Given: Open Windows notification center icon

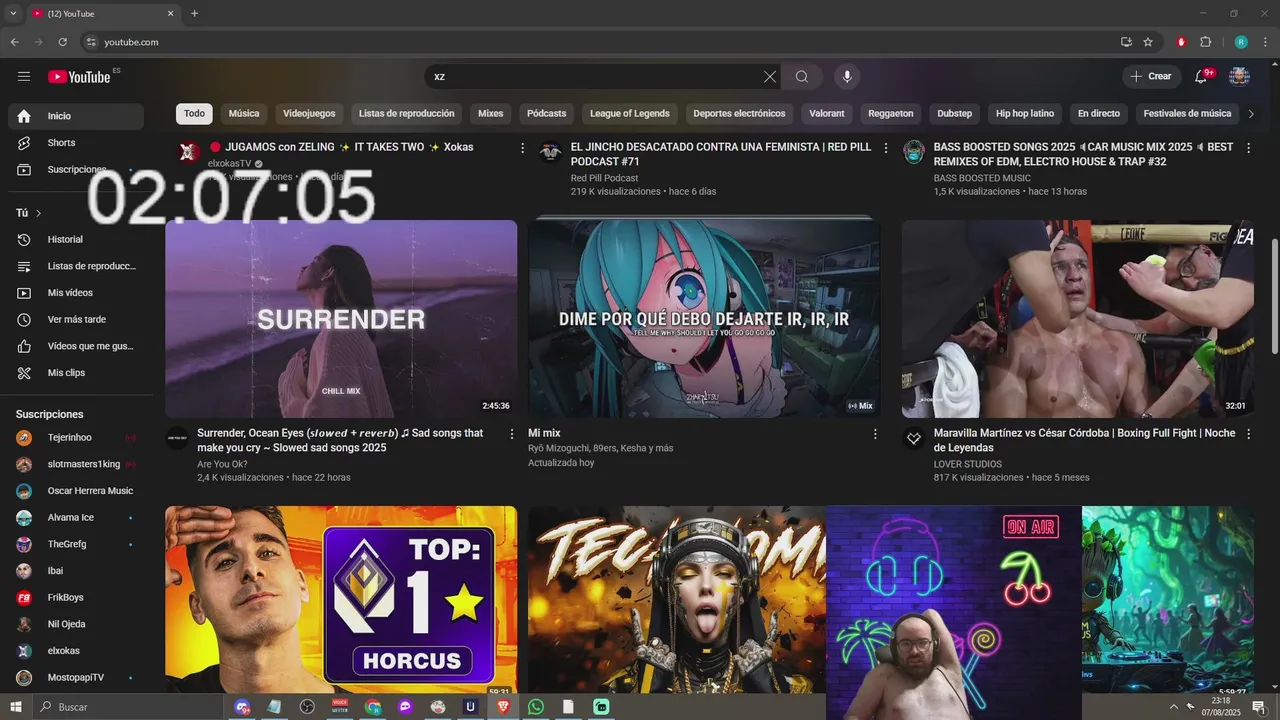Looking at the screenshot, I should [x=1259, y=707].
